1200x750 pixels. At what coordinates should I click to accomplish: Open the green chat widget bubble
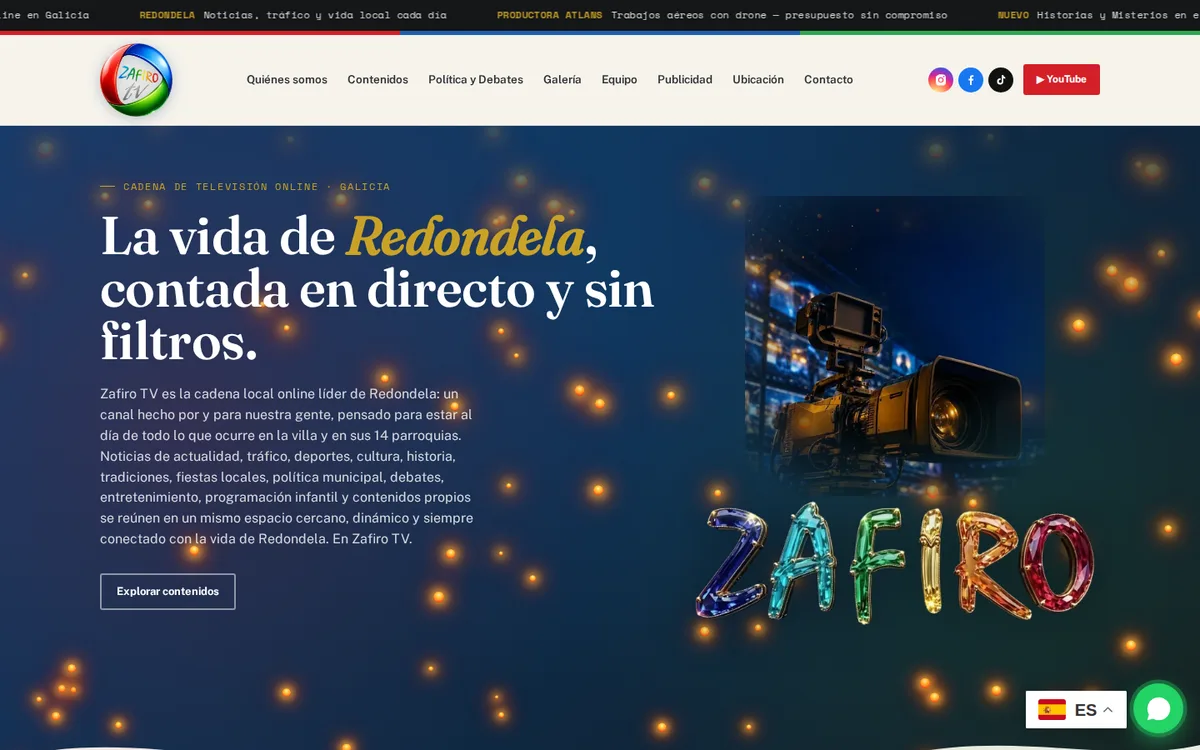pos(1158,709)
